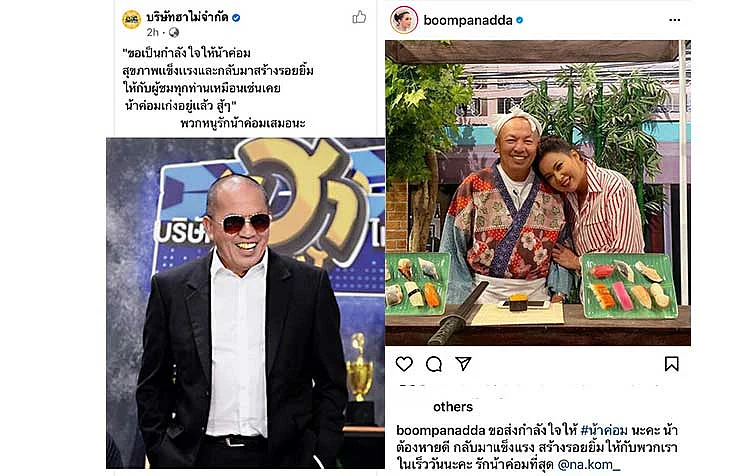750x476 pixels.
Task: Like the Instagram post with heart icon
Action: click(x=404, y=364)
